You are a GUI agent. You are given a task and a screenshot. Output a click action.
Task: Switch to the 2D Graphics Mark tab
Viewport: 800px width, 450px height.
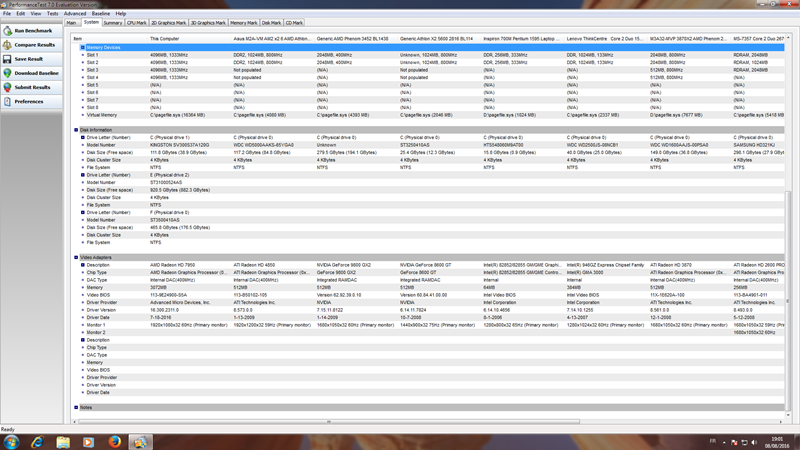(168, 23)
